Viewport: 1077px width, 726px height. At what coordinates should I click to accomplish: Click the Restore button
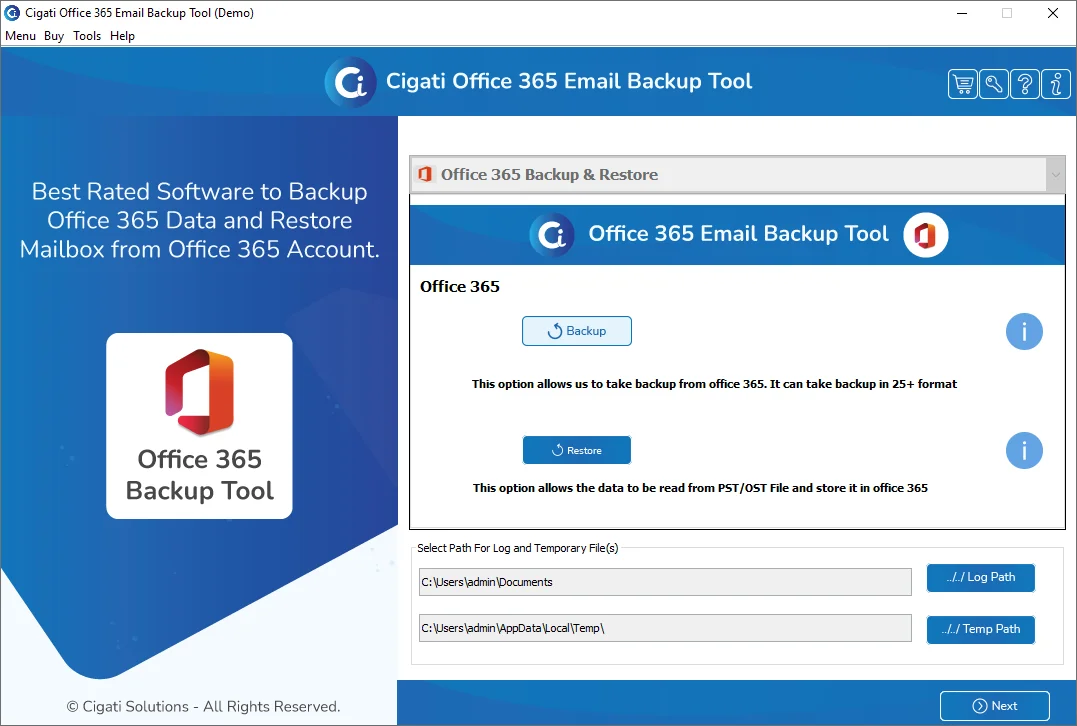(x=577, y=451)
